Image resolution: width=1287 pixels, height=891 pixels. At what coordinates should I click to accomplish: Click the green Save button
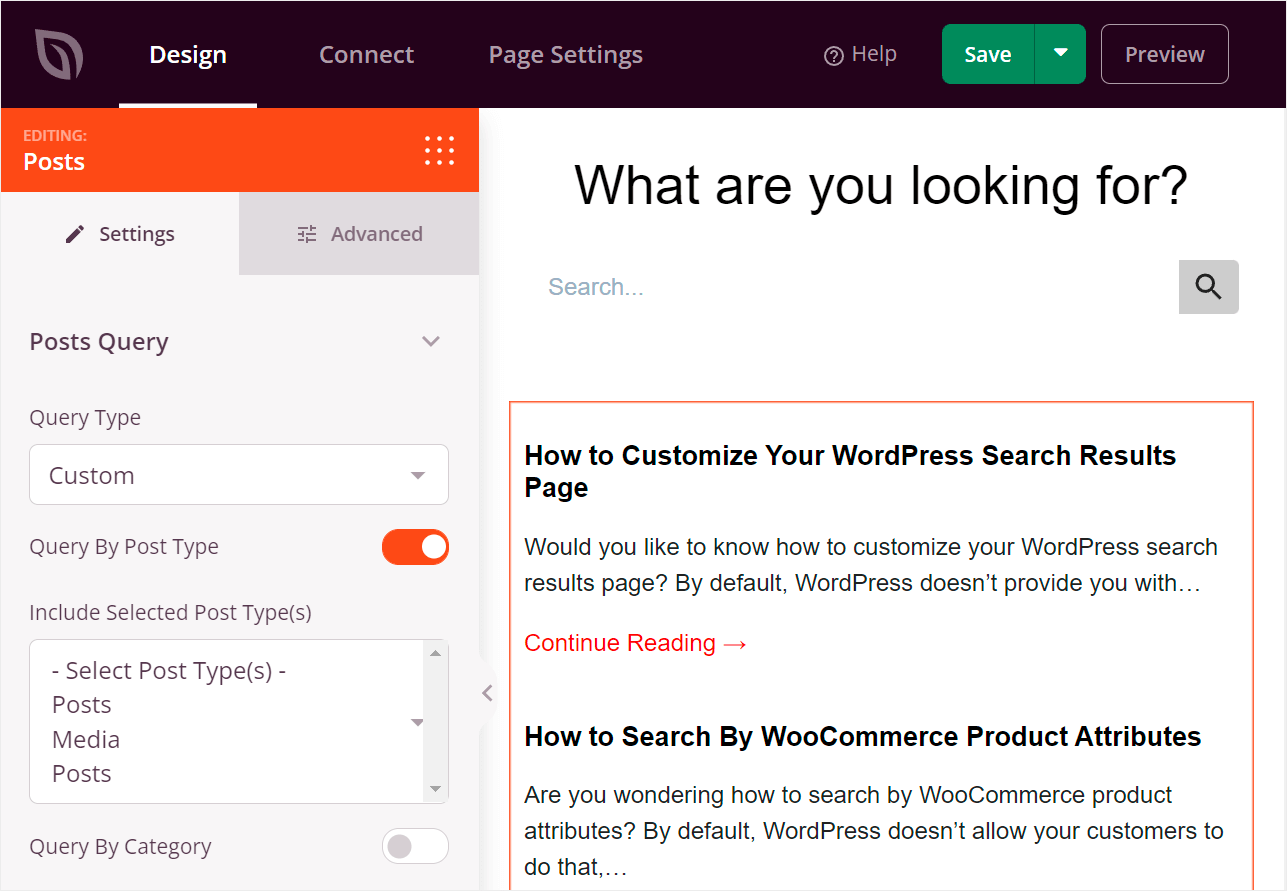[x=988, y=54]
